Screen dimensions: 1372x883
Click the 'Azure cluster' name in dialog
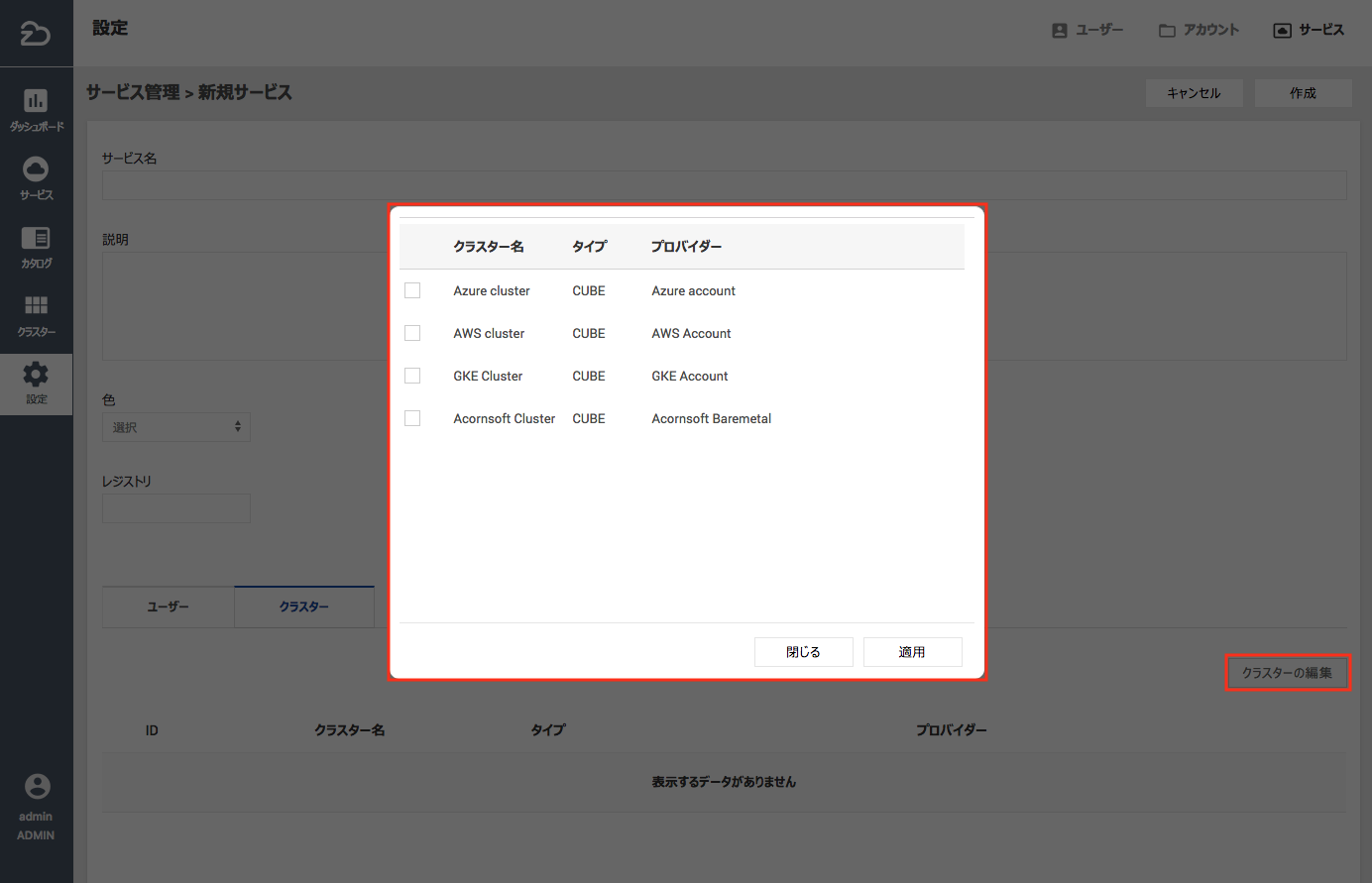[x=492, y=290]
